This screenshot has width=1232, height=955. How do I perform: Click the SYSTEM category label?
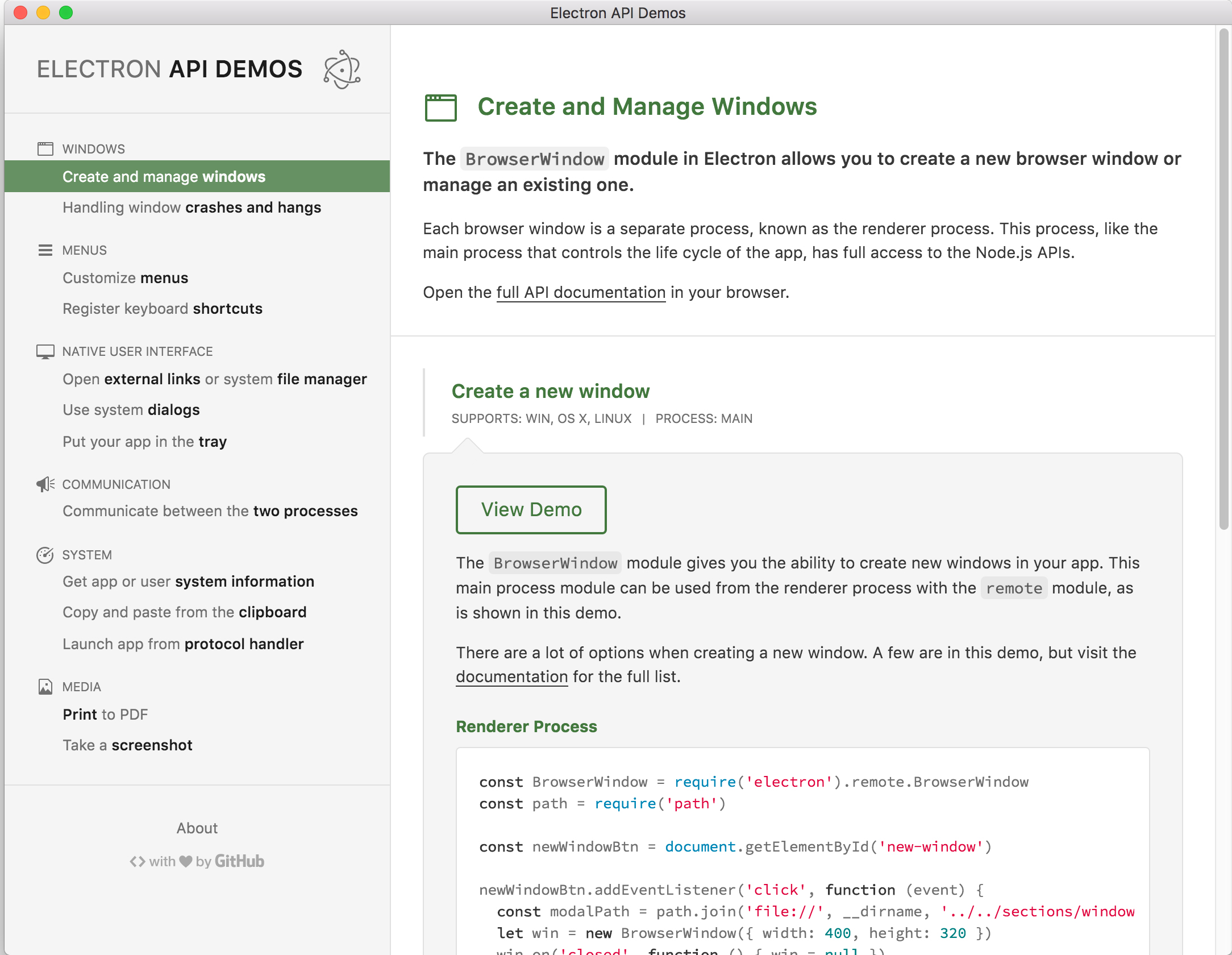click(x=87, y=555)
